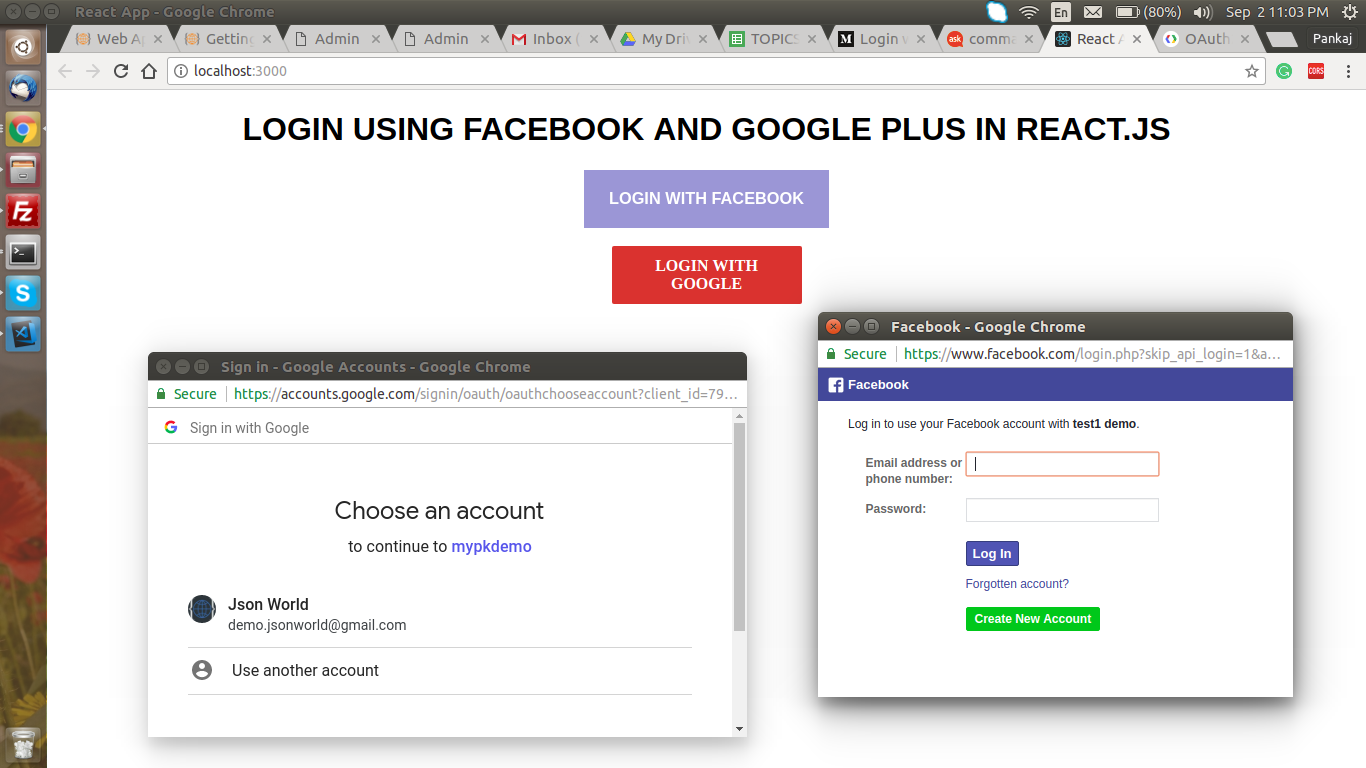The width and height of the screenshot is (1366, 768).
Task: Switch to the My Drive tab
Action: pyautogui.click(x=664, y=39)
